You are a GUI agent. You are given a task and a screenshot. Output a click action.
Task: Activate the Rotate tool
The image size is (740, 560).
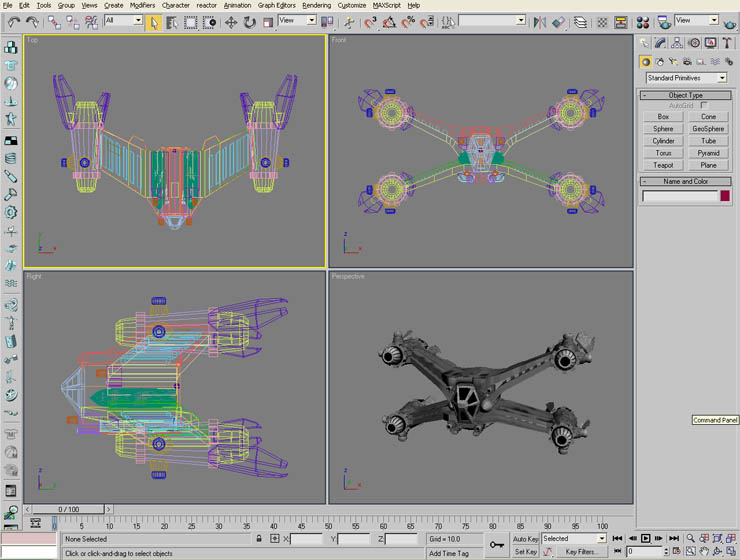tap(248, 21)
